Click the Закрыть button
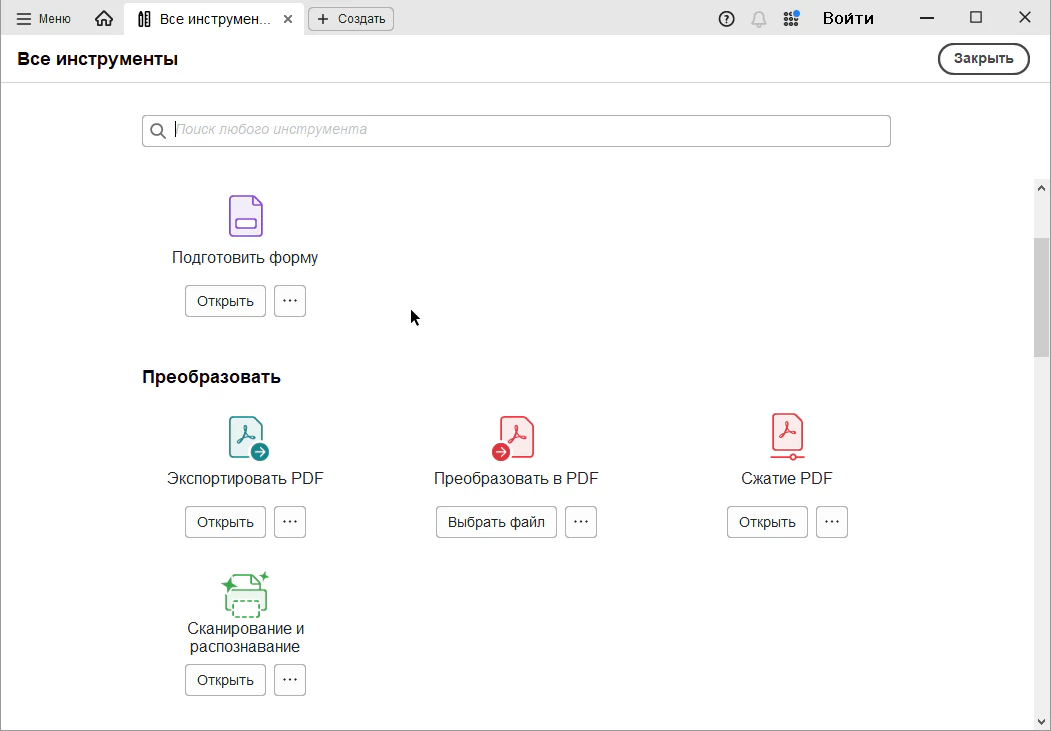The image size is (1051, 731). click(x=983, y=59)
